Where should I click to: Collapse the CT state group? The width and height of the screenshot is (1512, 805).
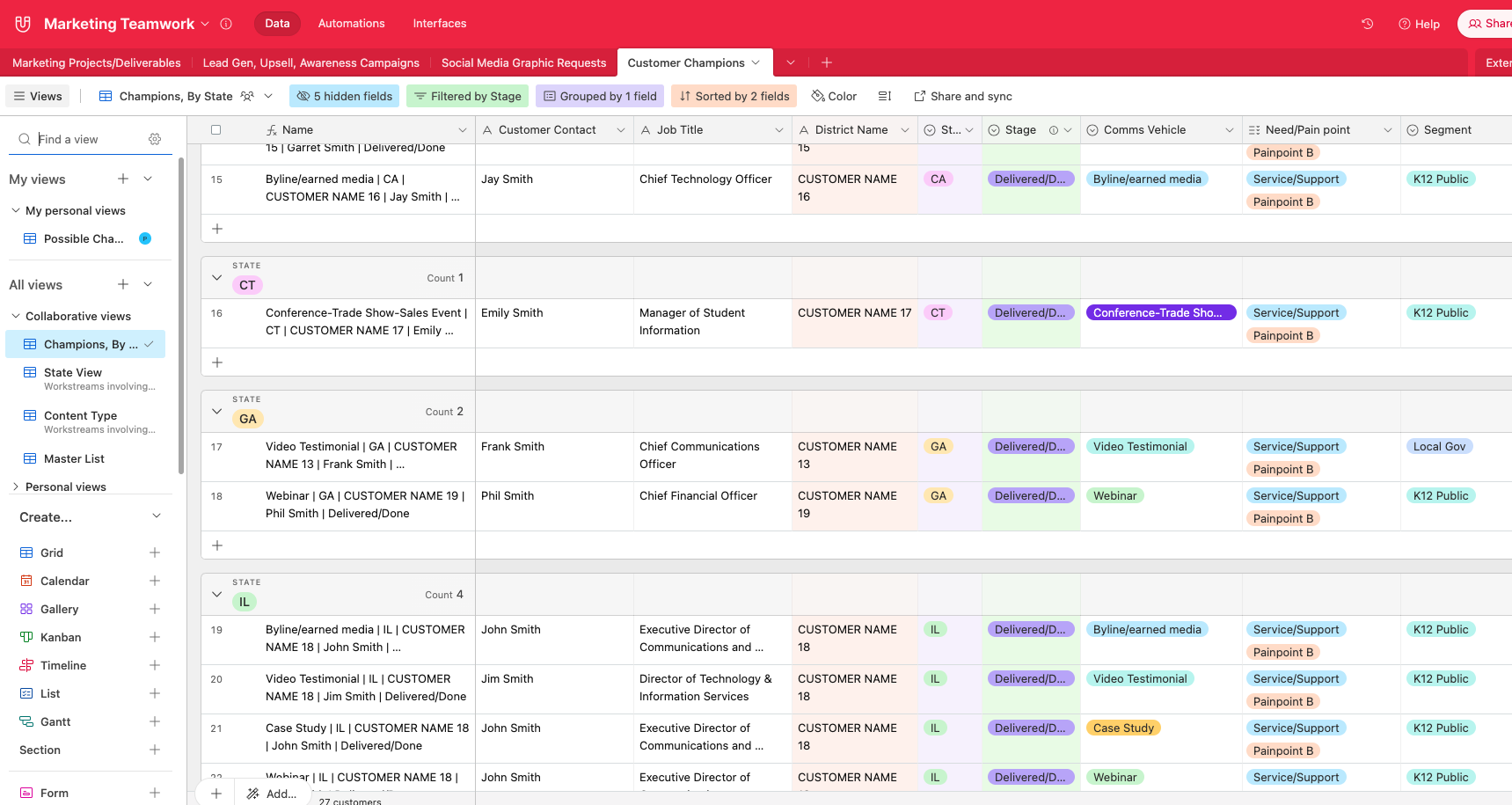(x=217, y=278)
